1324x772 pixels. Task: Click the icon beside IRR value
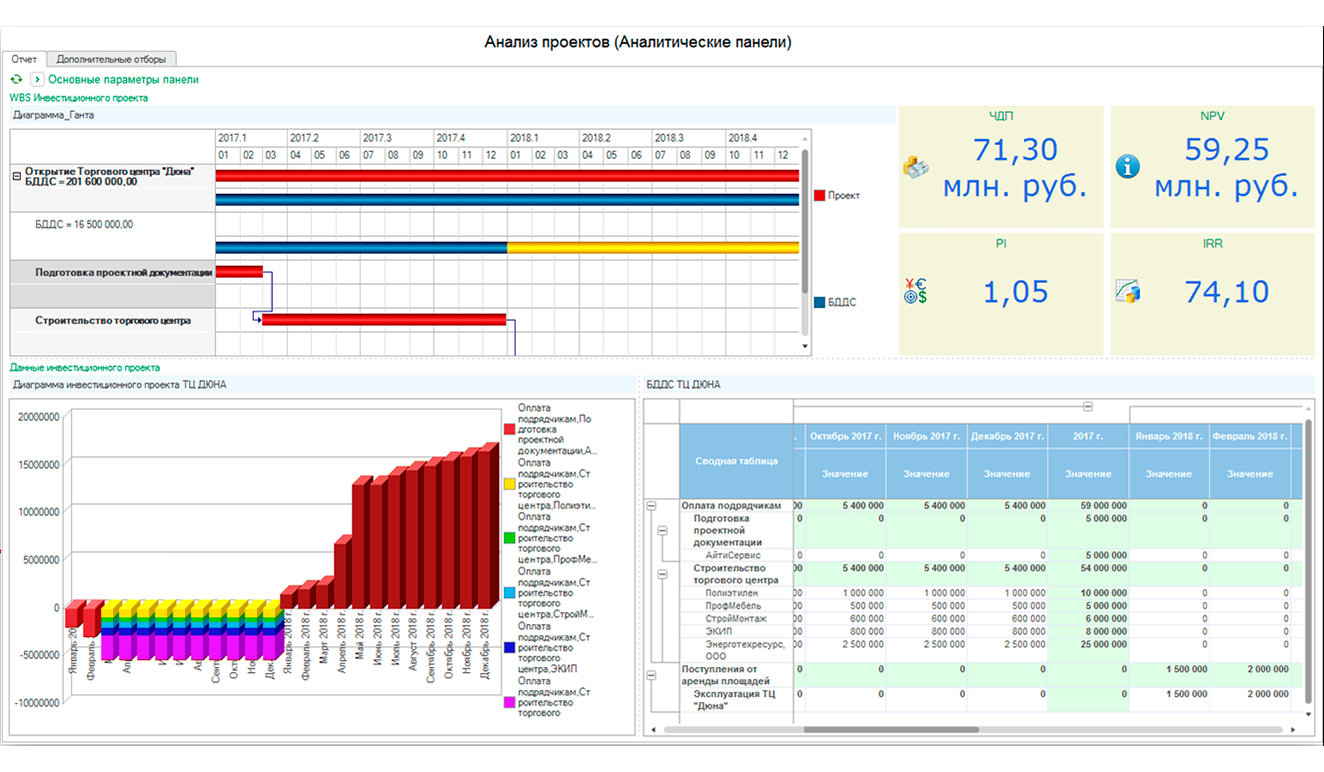[1128, 291]
